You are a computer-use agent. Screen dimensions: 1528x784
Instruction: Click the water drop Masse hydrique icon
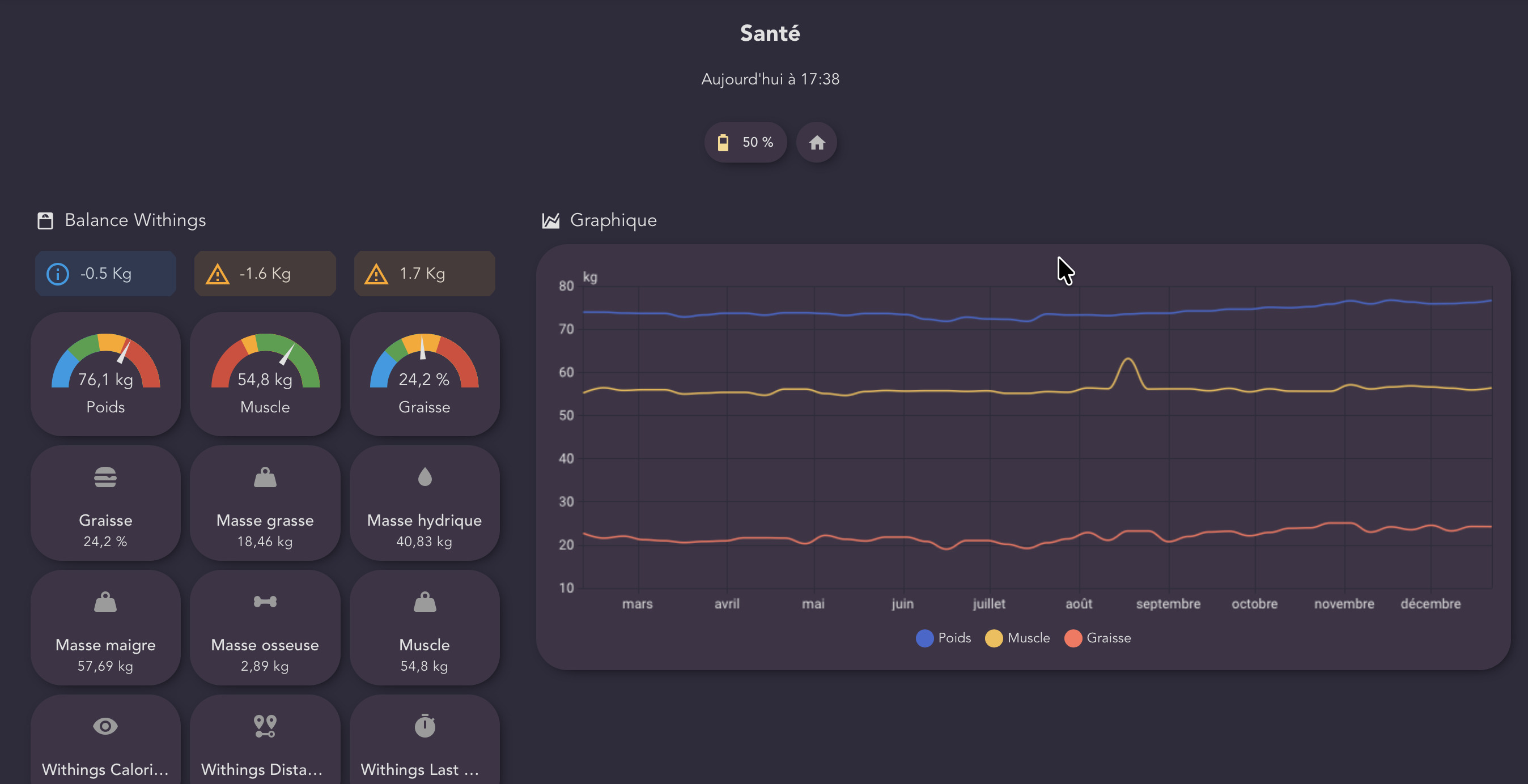click(424, 477)
